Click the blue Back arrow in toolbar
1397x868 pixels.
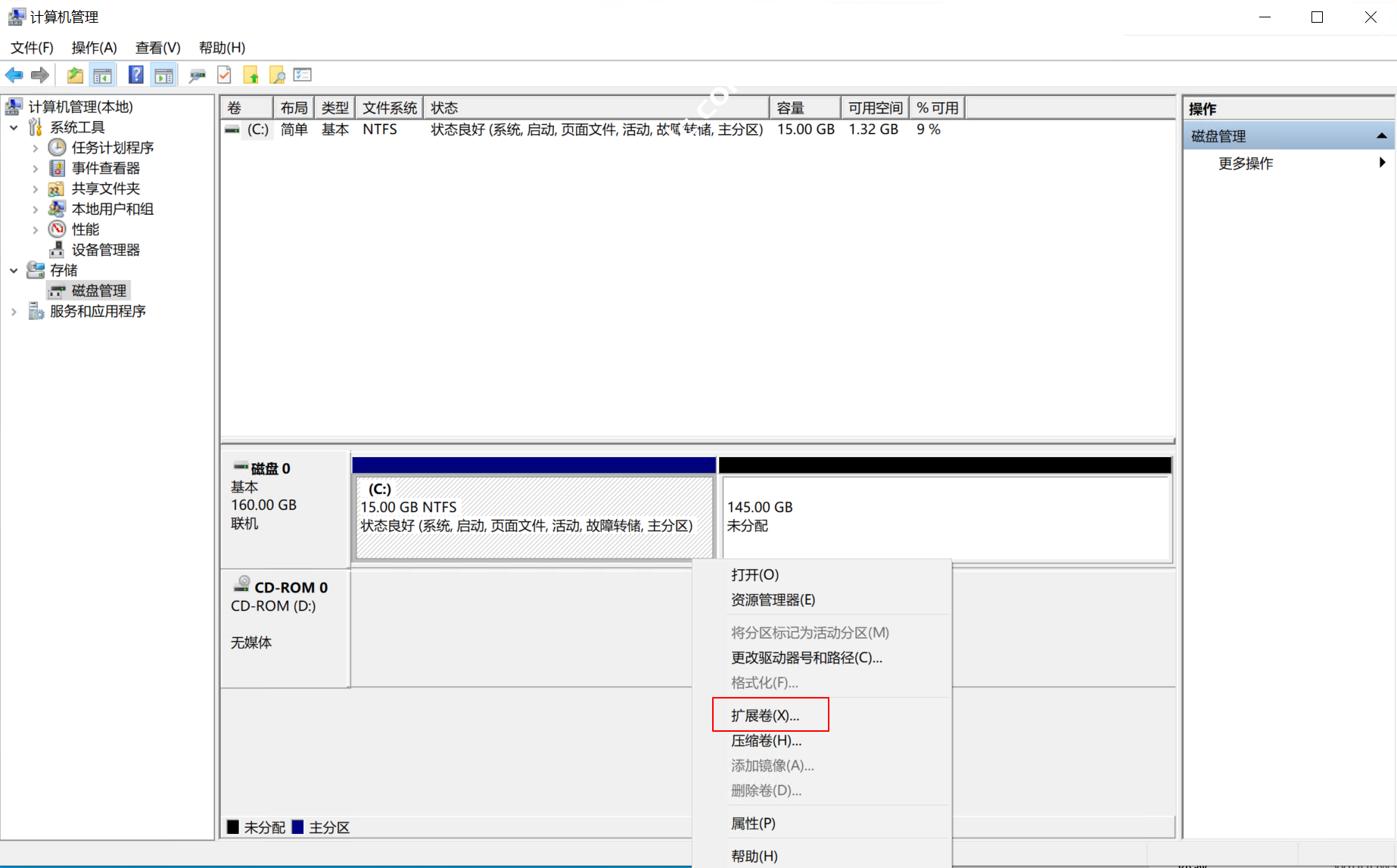[x=14, y=75]
